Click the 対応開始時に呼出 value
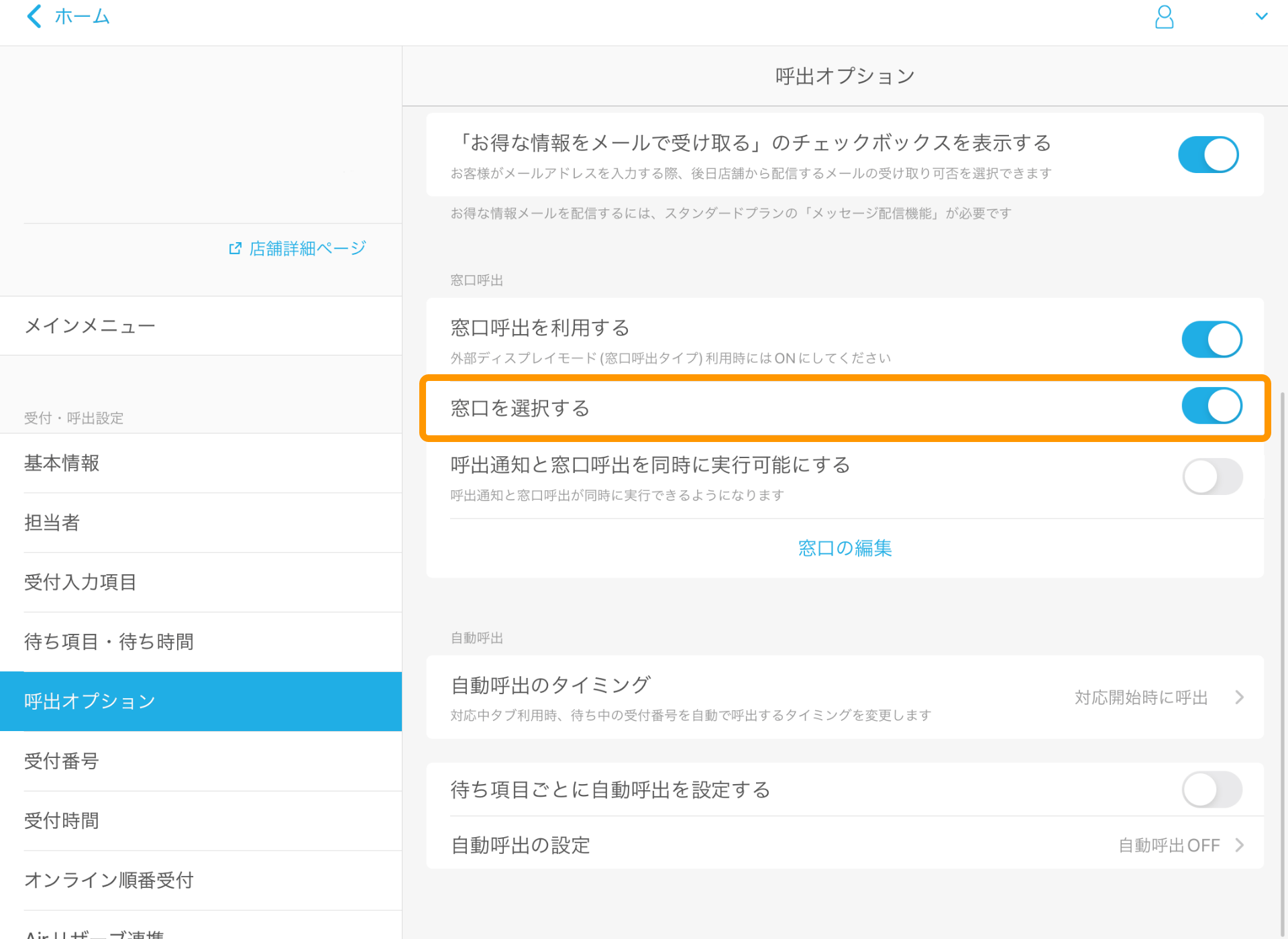1288x939 pixels. coord(1141,698)
